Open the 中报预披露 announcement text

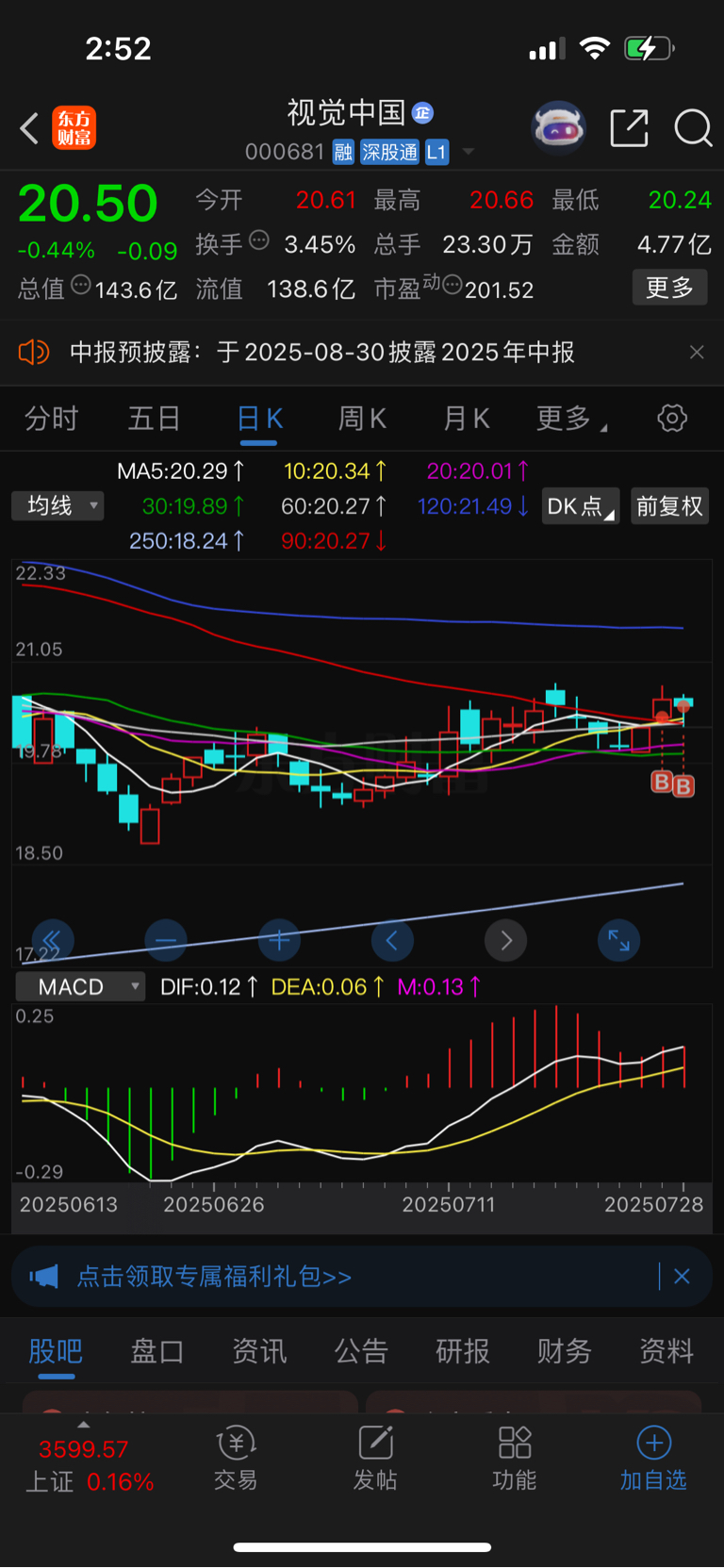point(322,353)
